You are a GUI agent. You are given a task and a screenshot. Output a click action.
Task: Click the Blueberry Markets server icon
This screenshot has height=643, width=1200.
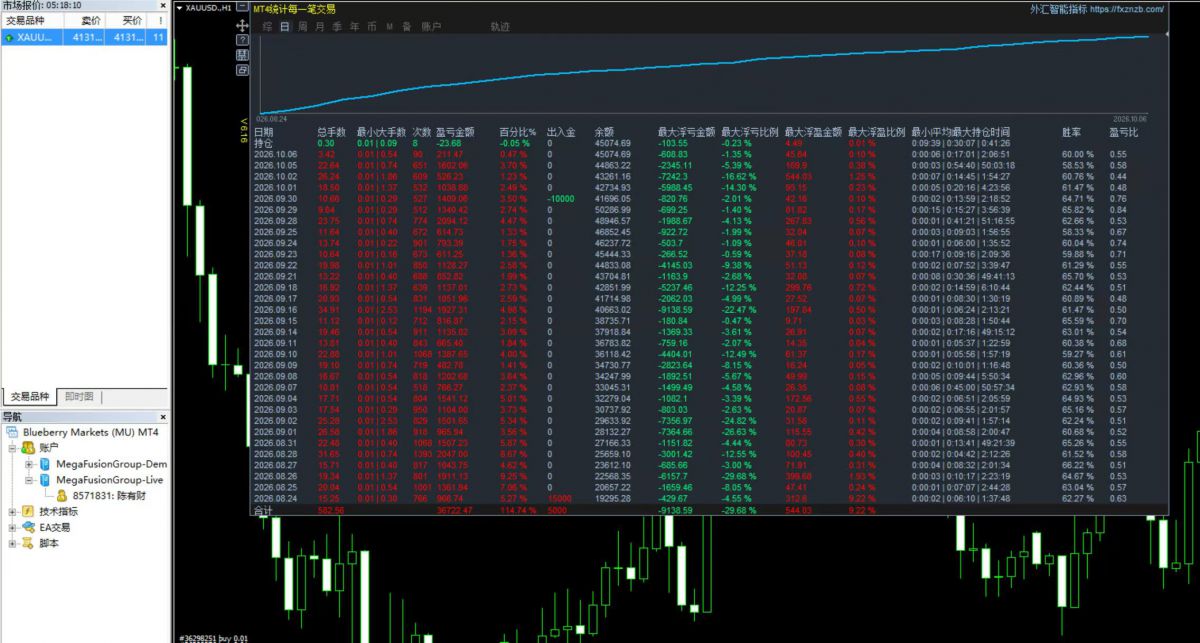coord(13,433)
